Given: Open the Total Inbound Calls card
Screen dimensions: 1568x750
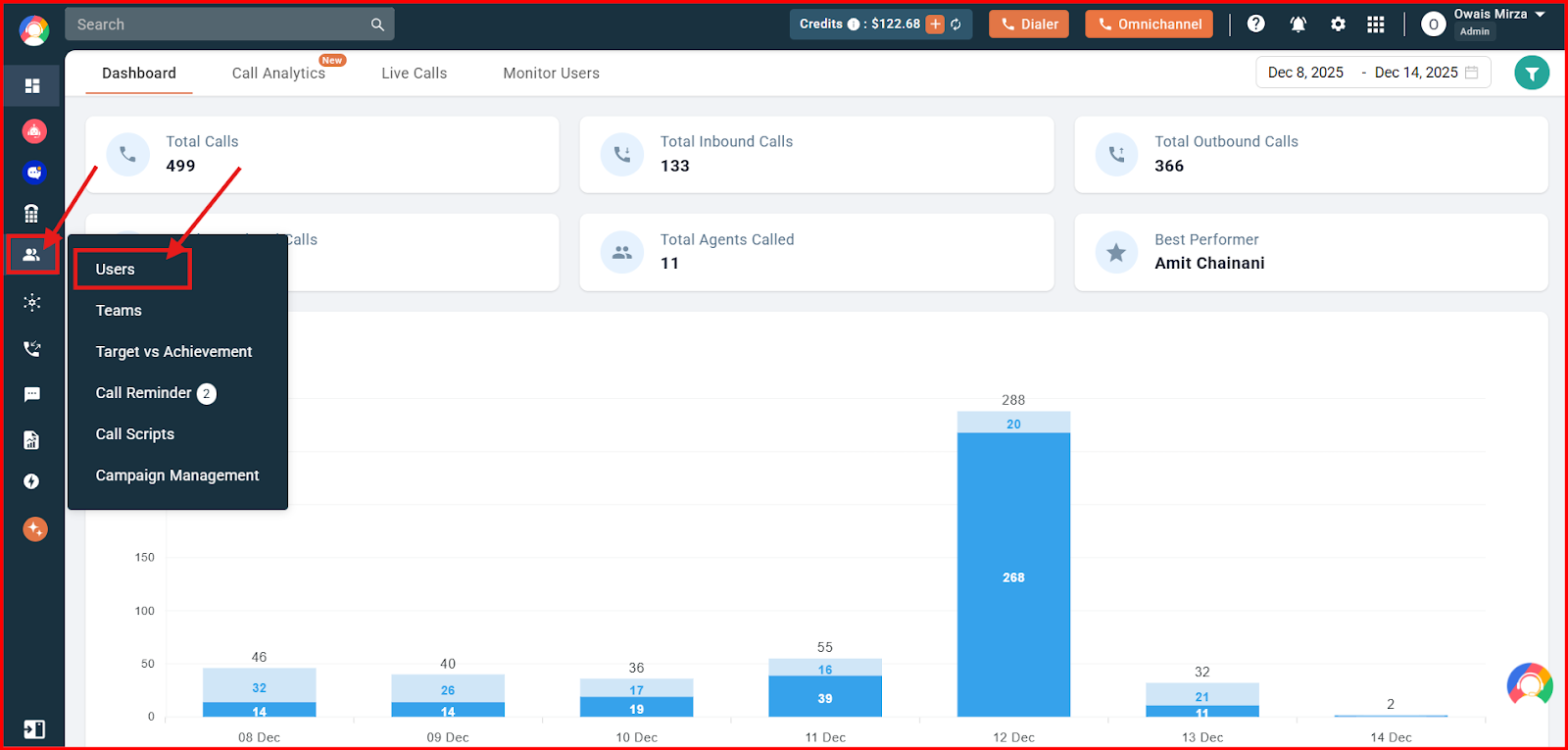Looking at the screenshot, I should pos(816,155).
